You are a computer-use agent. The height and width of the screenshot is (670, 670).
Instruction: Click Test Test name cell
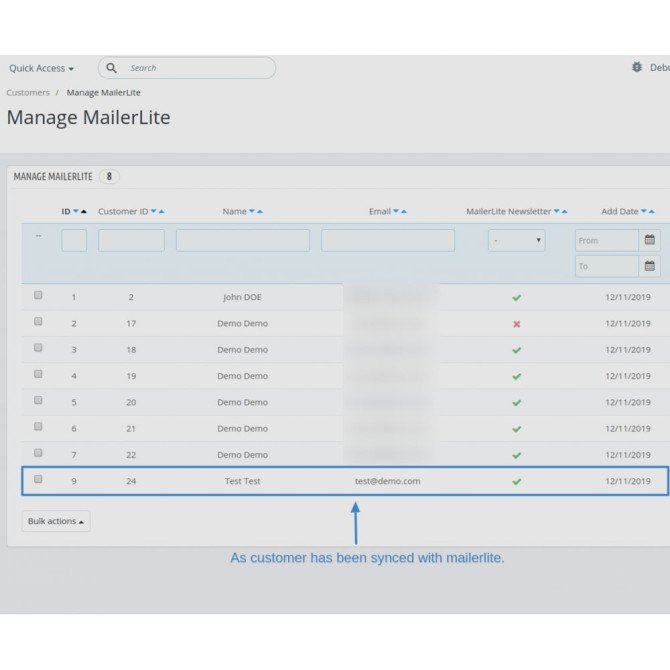pos(242,481)
